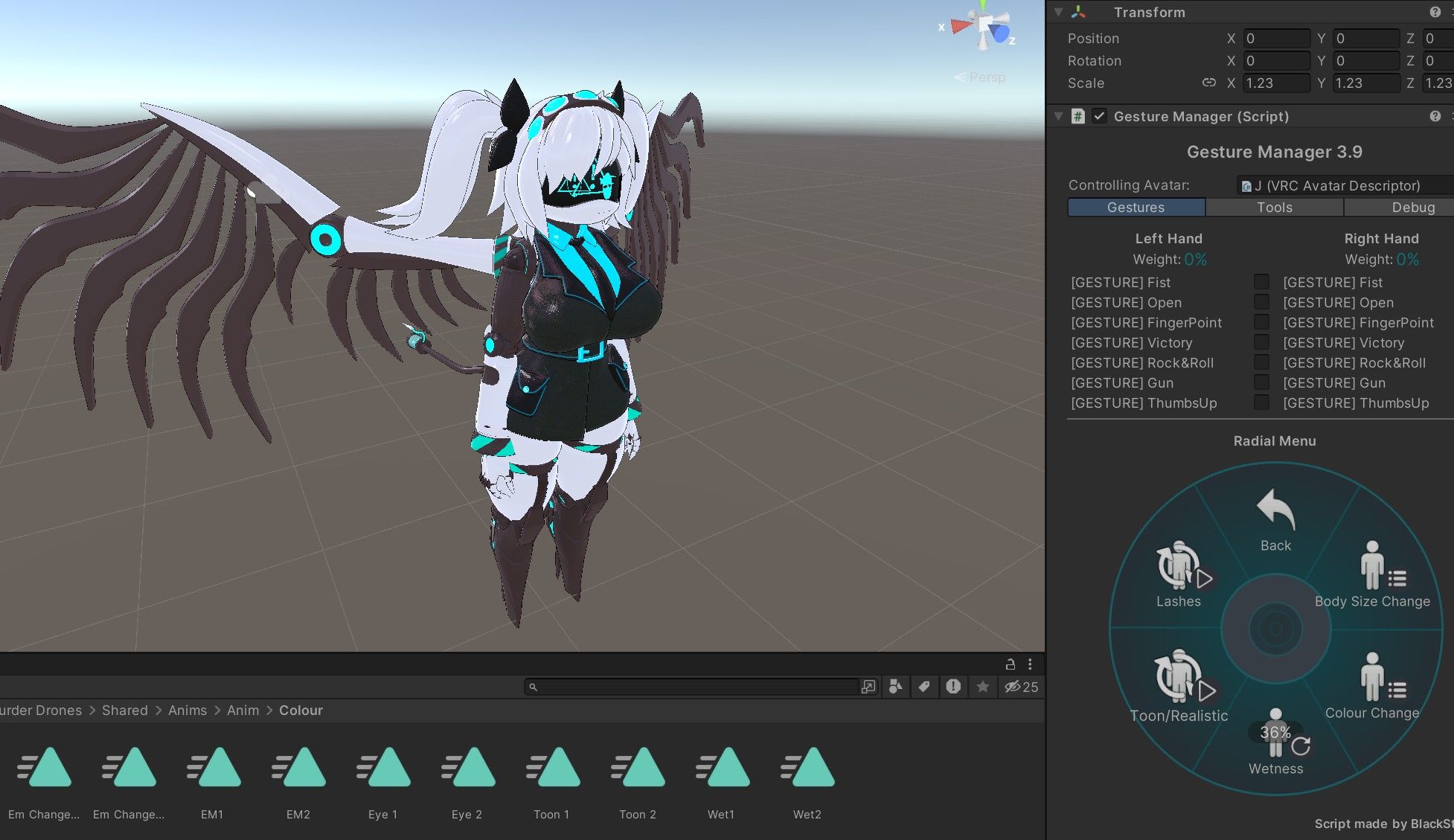The image size is (1454, 840).
Task: Click the Project window lock icon
Action: pyautogui.click(x=1011, y=664)
